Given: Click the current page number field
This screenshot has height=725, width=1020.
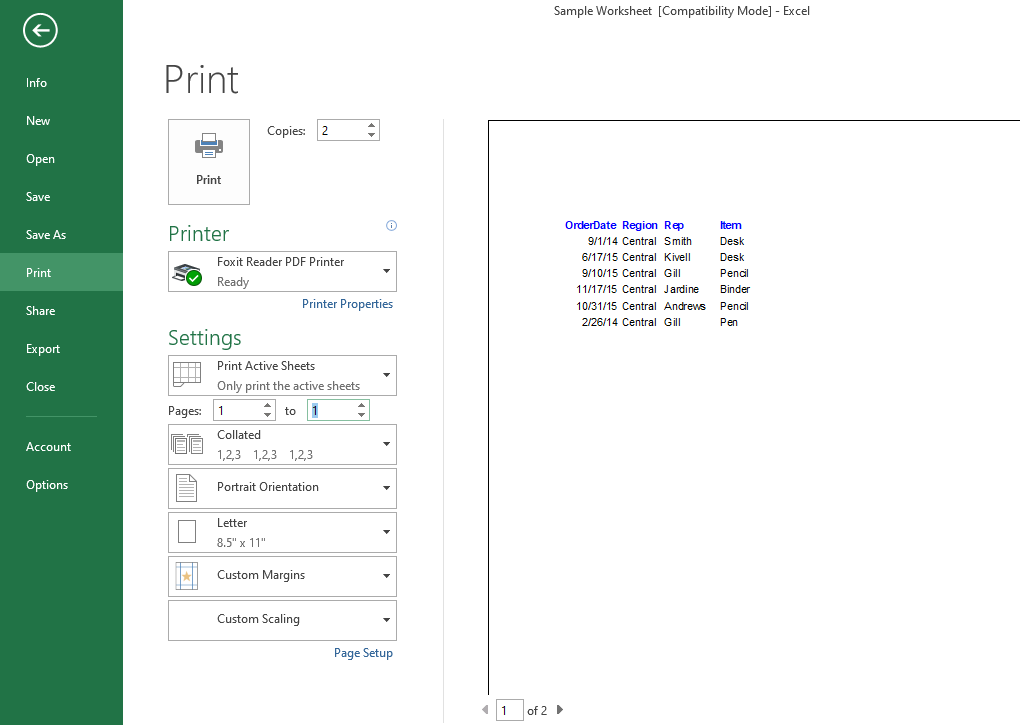Looking at the screenshot, I should click(509, 710).
